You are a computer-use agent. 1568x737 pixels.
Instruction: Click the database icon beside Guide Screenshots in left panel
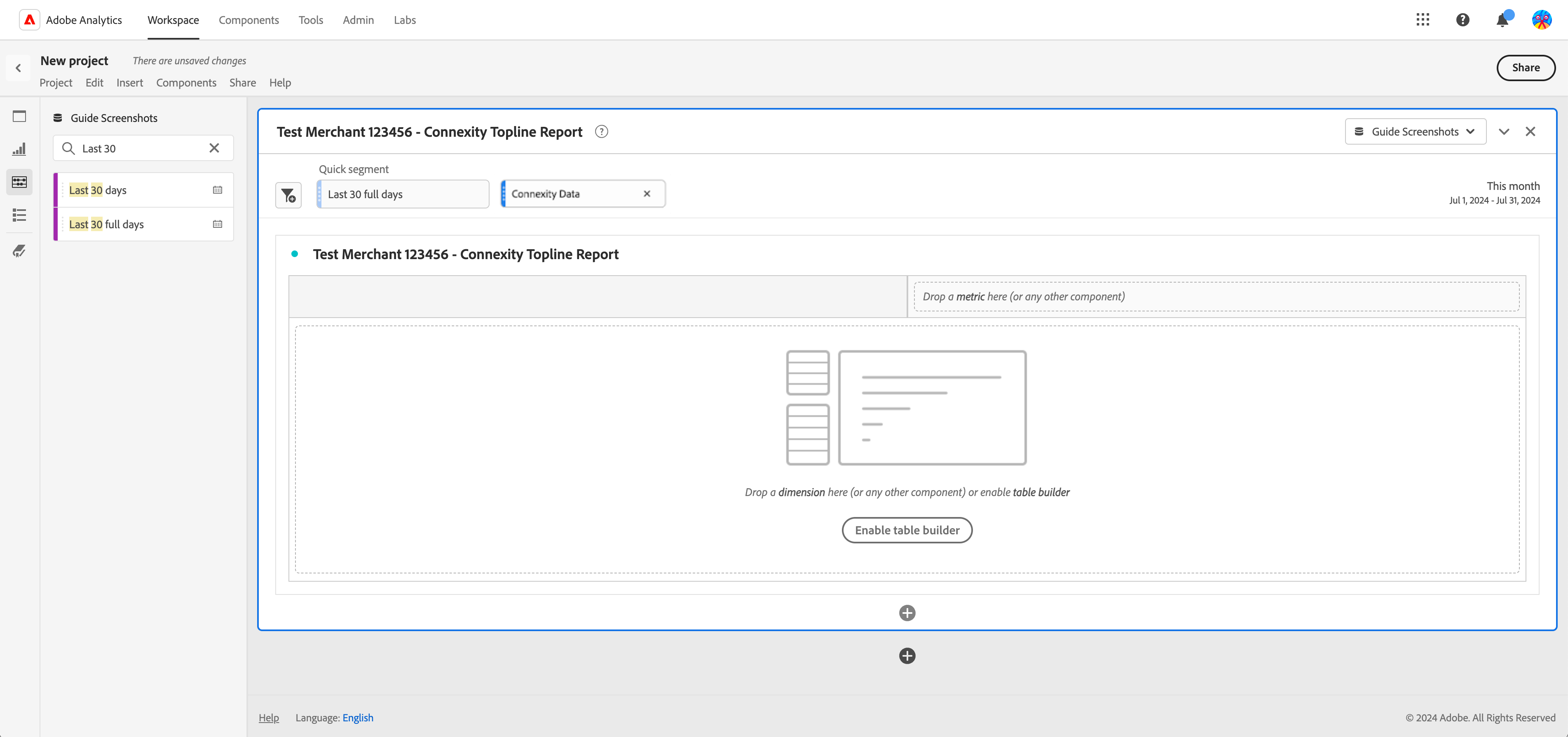pos(58,118)
